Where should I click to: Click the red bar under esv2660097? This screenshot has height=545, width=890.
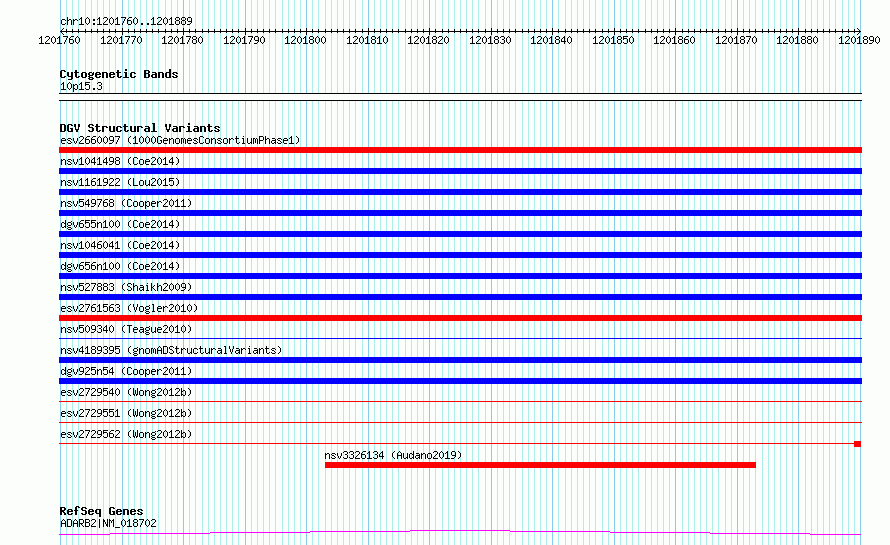[x=460, y=150]
